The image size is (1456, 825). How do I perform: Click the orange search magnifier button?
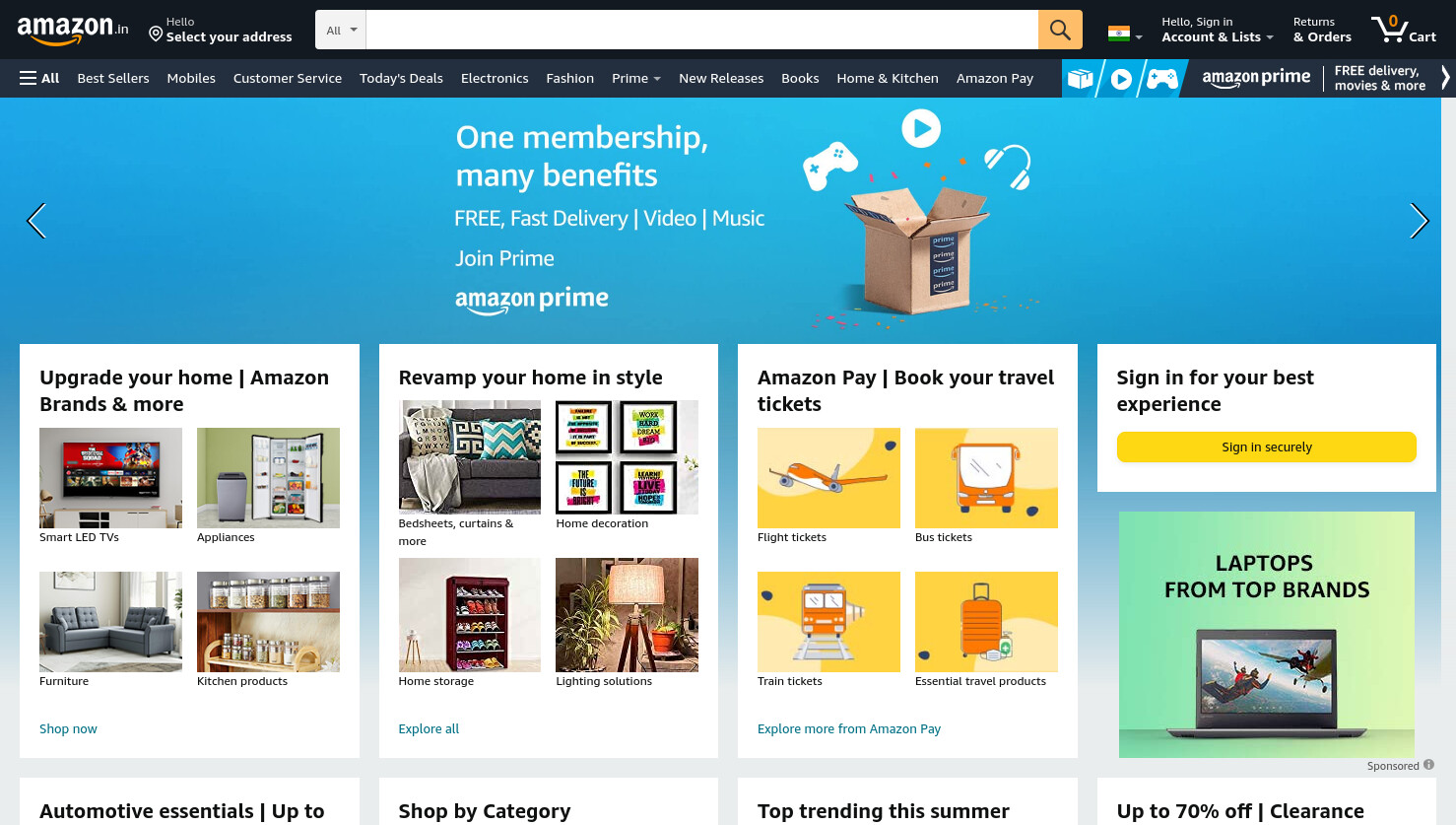1060,30
